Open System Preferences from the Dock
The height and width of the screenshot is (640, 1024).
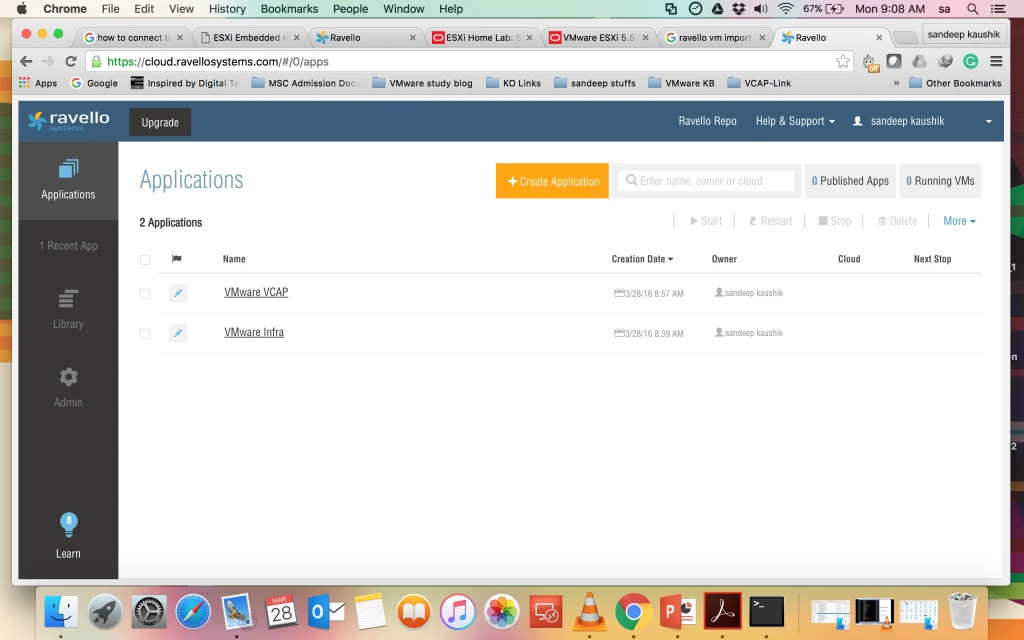[x=149, y=612]
